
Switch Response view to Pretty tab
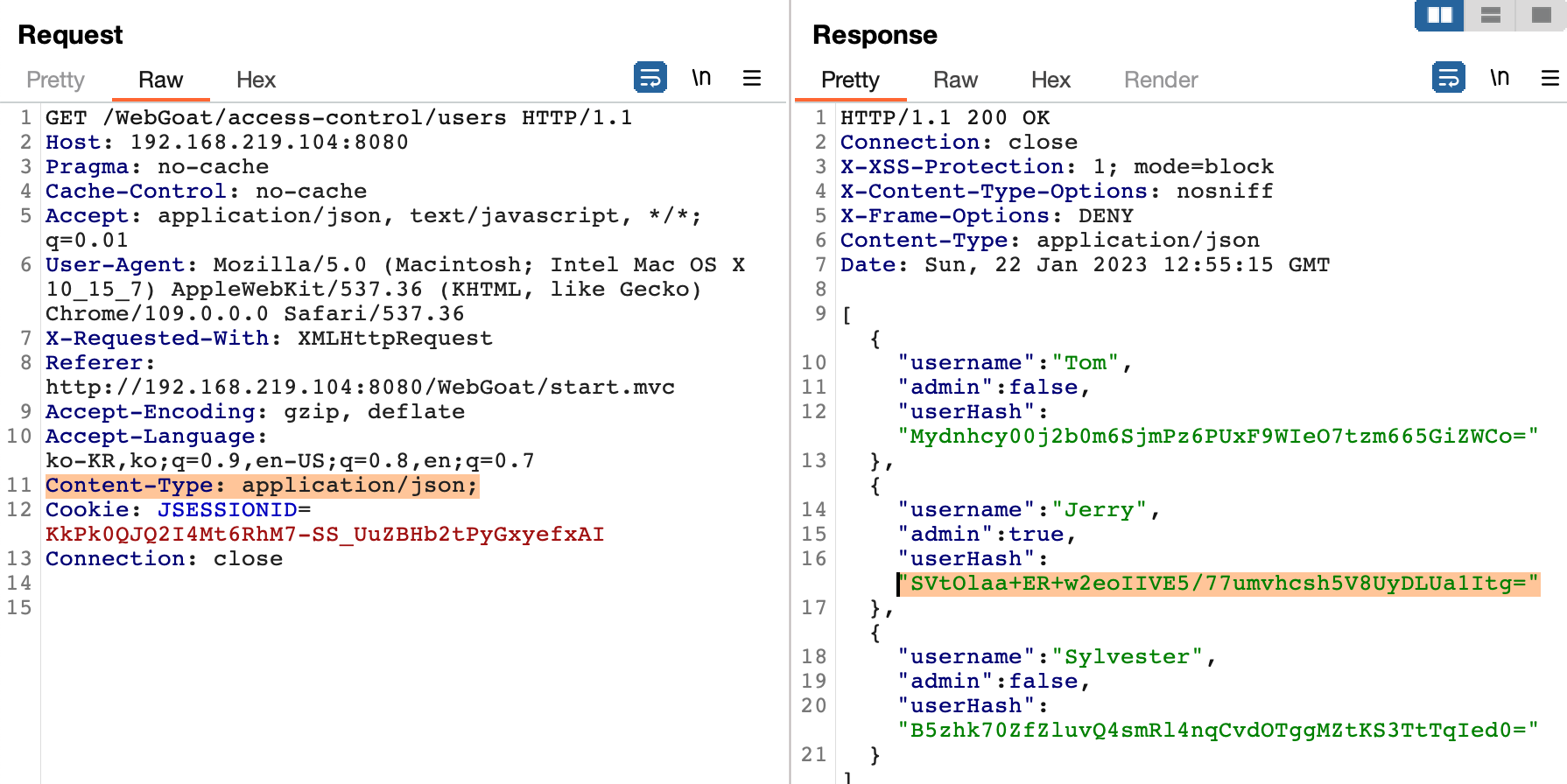point(850,80)
